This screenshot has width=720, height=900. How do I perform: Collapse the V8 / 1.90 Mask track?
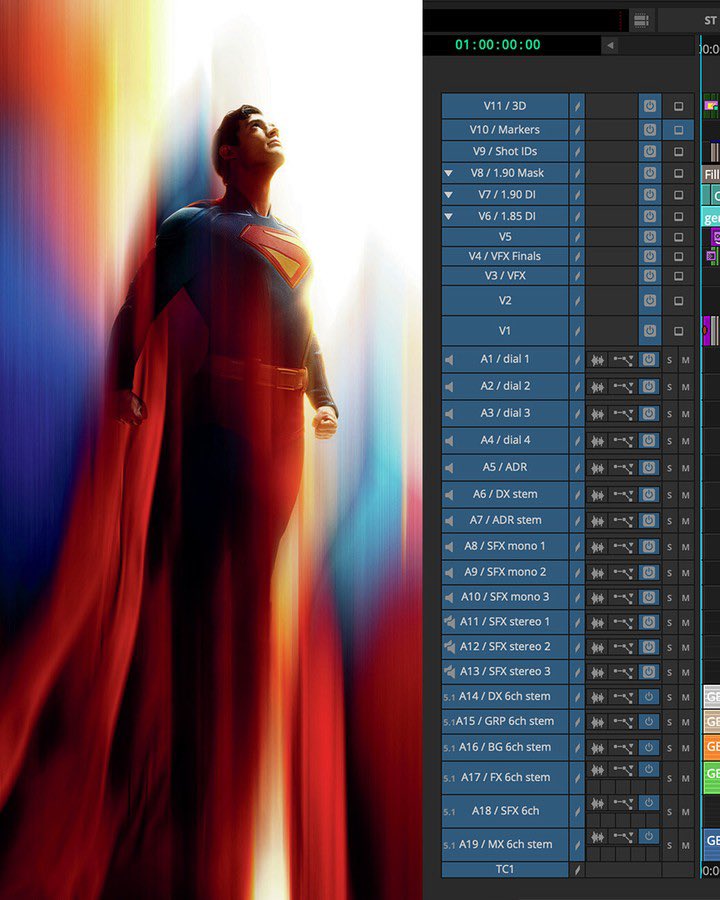tap(449, 173)
